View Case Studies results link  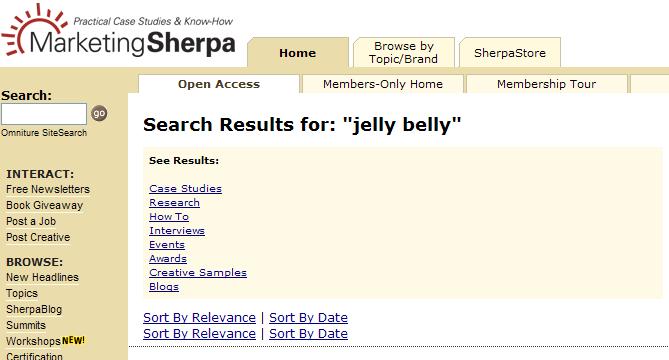(186, 189)
